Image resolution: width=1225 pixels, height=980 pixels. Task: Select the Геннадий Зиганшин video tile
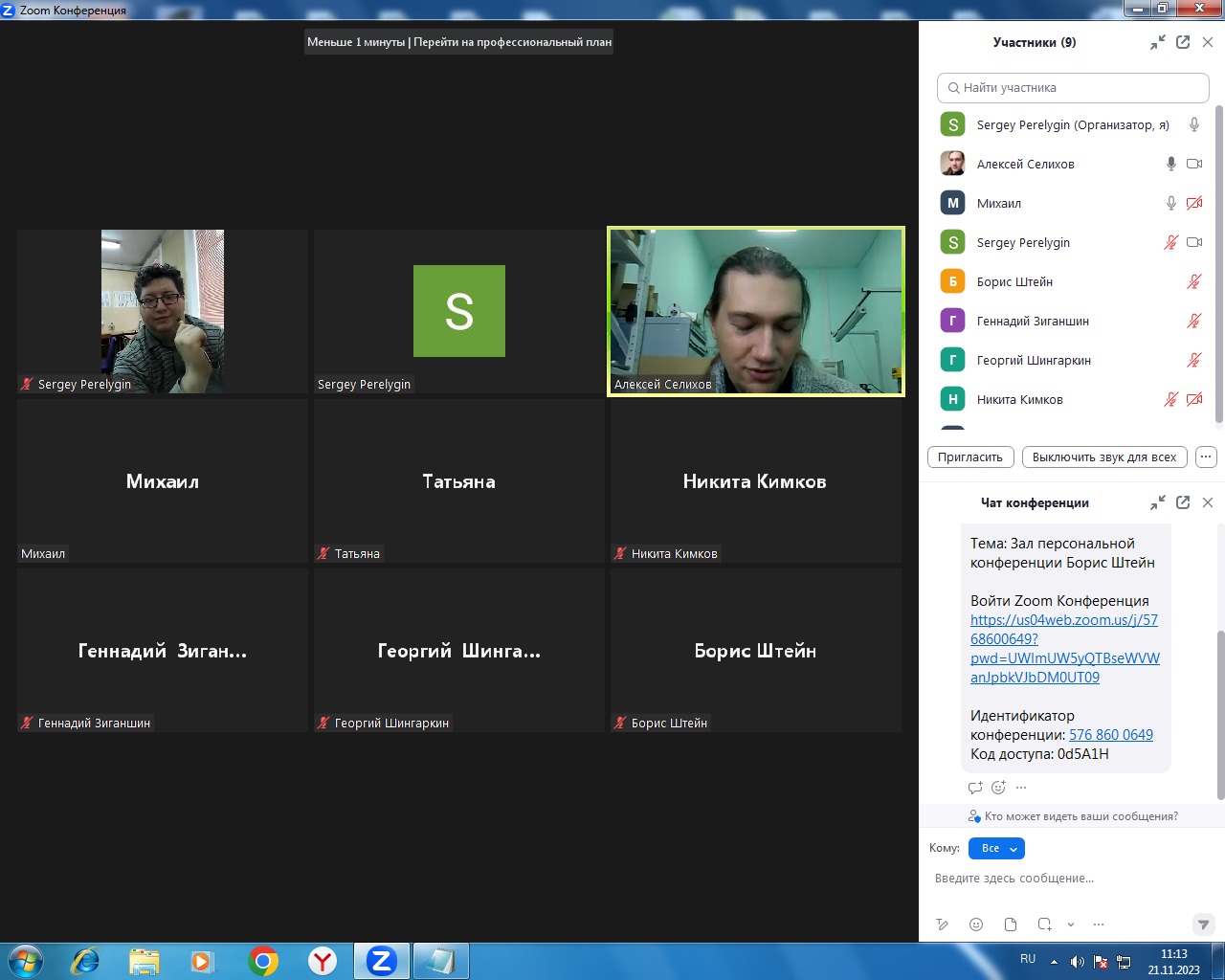click(x=163, y=650)
